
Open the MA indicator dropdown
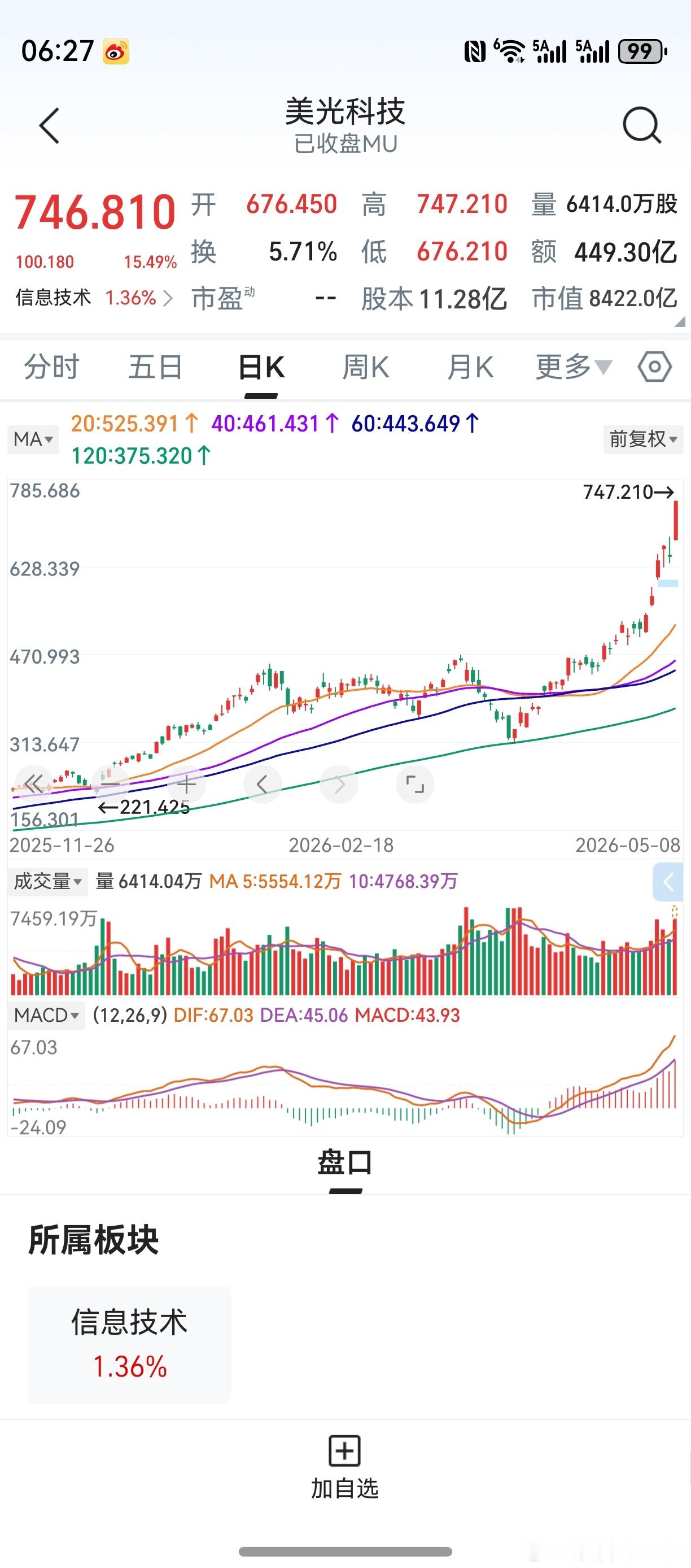coord(33,439)
